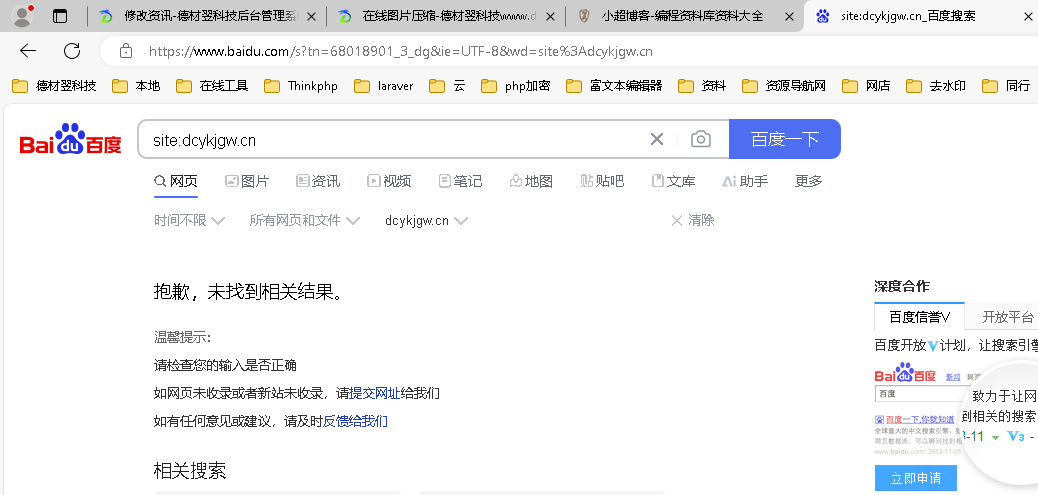
Task: Select the 贴吧 search category
Action: click(x=602, y=181)
